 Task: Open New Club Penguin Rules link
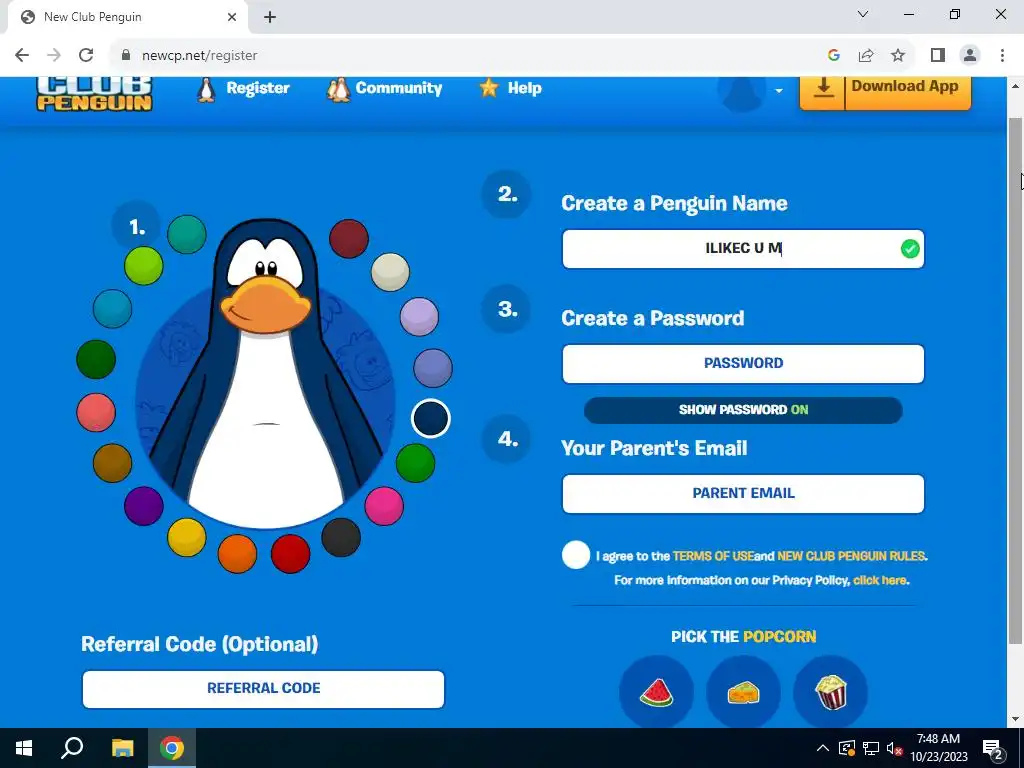coord(851,556)
